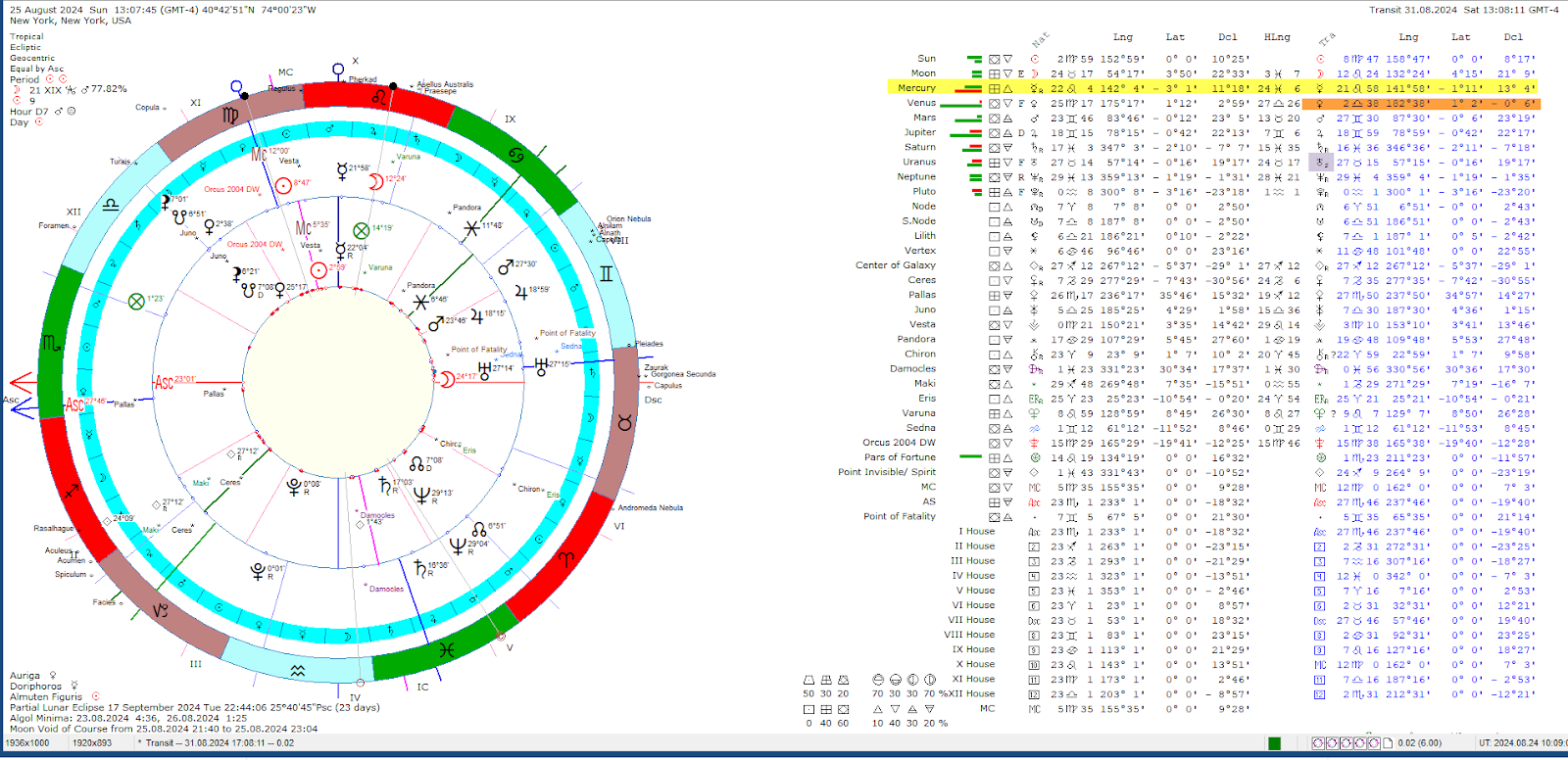The width and height of the screenshot is (1568, 760).
Task: Select the Jupiter glyph at 18°15'
Action: tap(476, 315)
